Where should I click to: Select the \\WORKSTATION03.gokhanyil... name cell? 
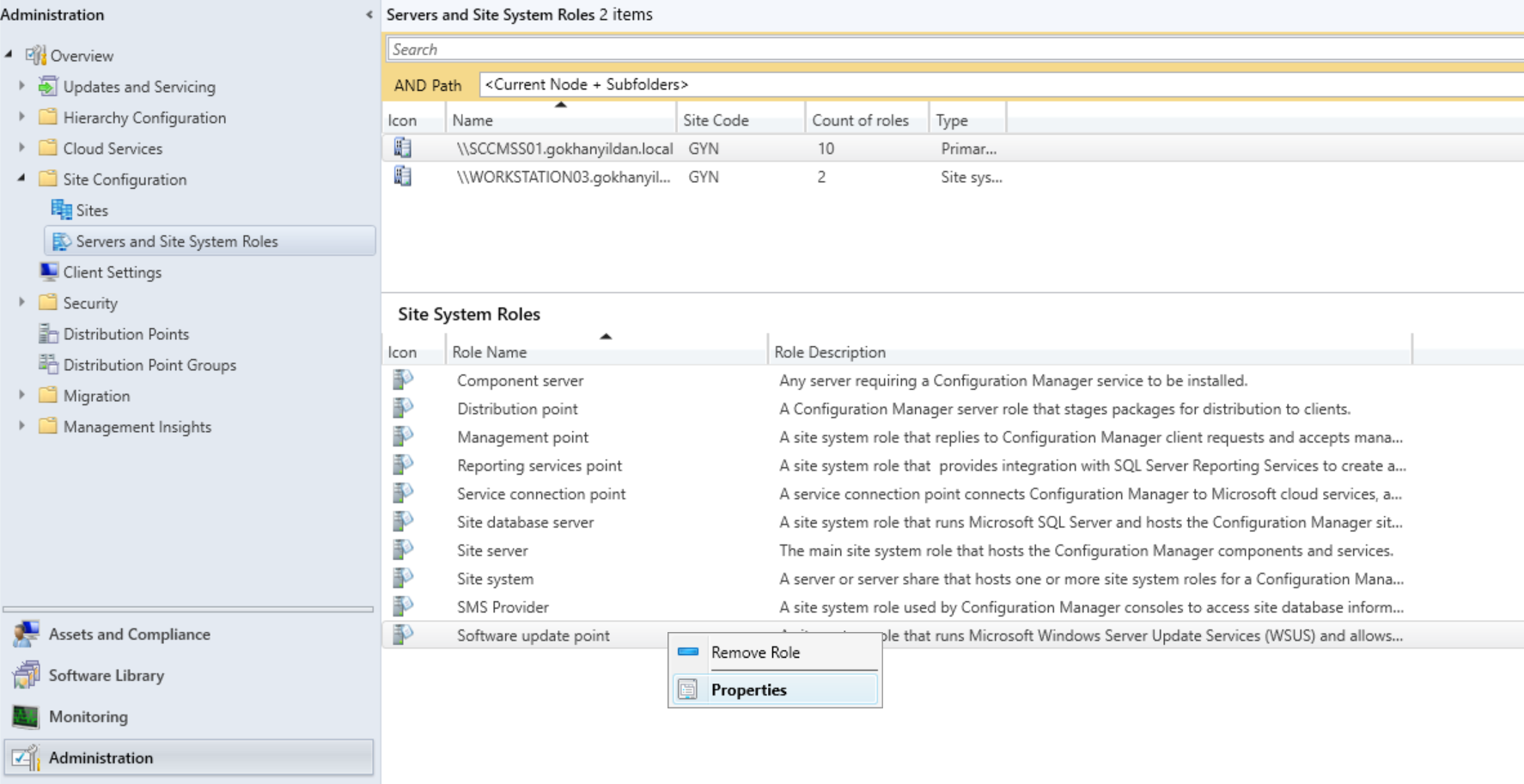564,177
